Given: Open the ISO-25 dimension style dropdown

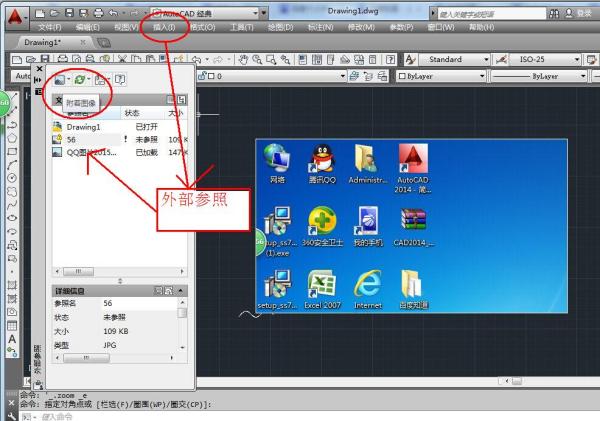Looking at the screenshot, I should (577, 59).
